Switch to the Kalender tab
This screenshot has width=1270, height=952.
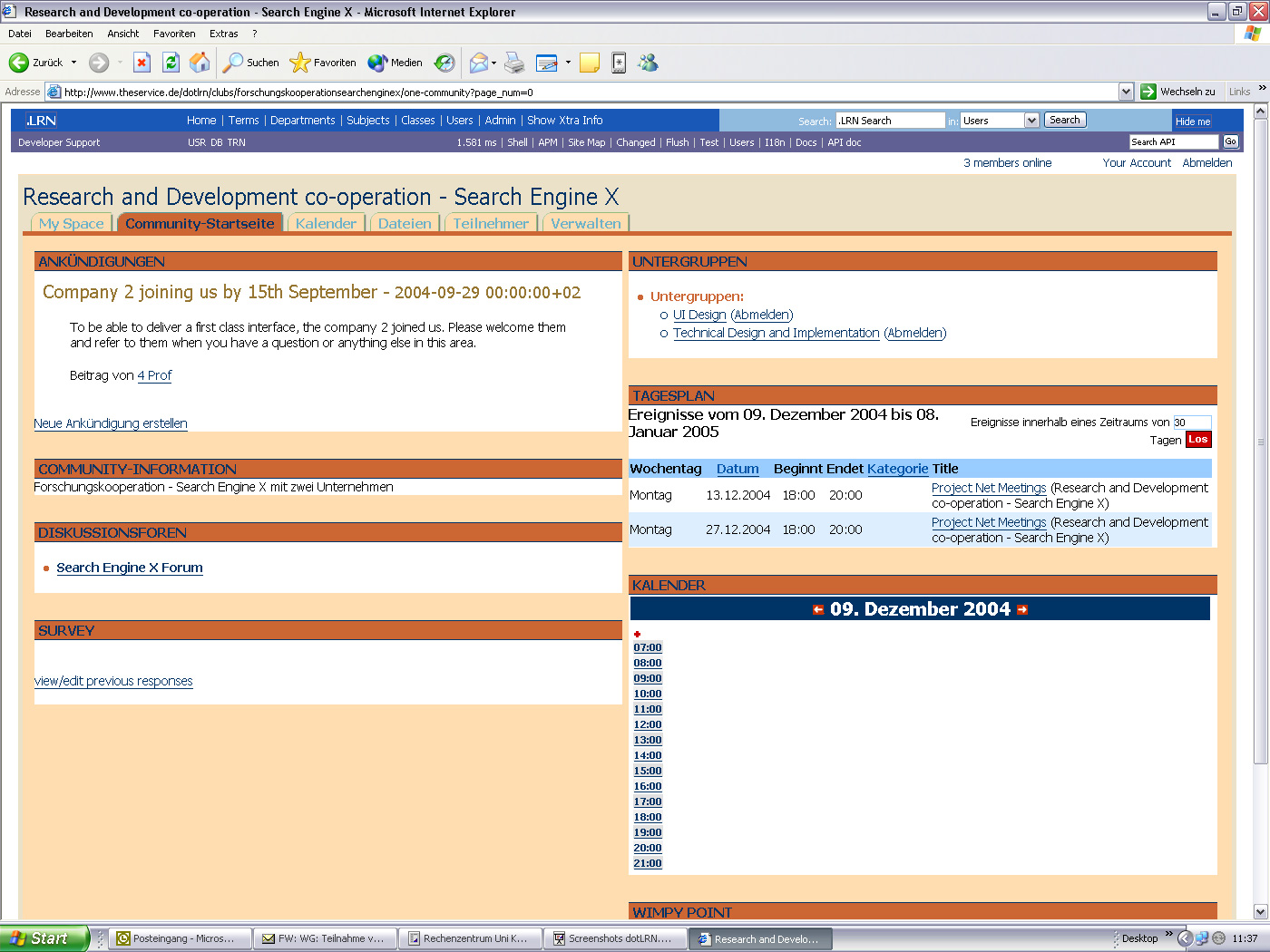coord(326,223)
